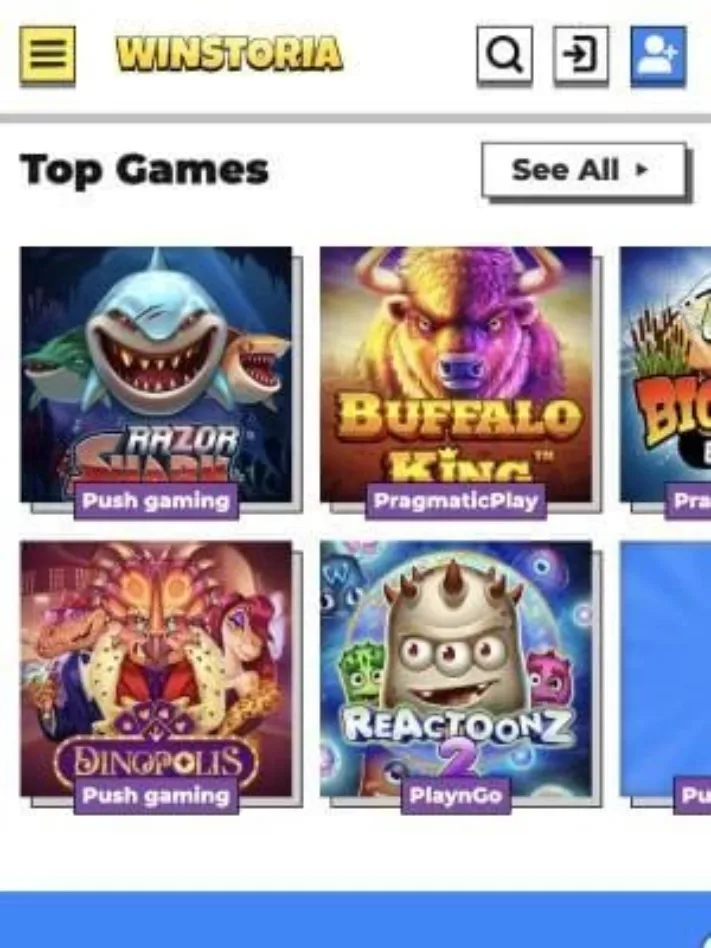The width and height of the screenshot is (711, 948).
Task: Click the Winstoria logo
Action: click(x=230, y=53)
